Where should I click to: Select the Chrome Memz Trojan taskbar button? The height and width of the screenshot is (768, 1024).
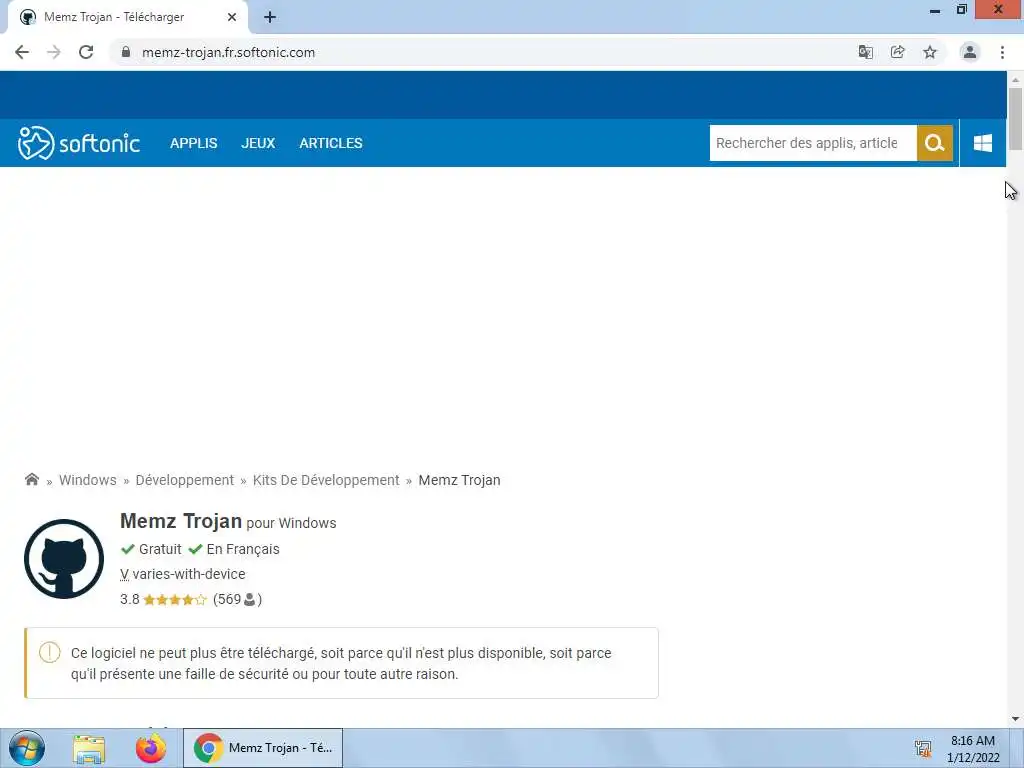pyautogui.click(x=263, y=748)
